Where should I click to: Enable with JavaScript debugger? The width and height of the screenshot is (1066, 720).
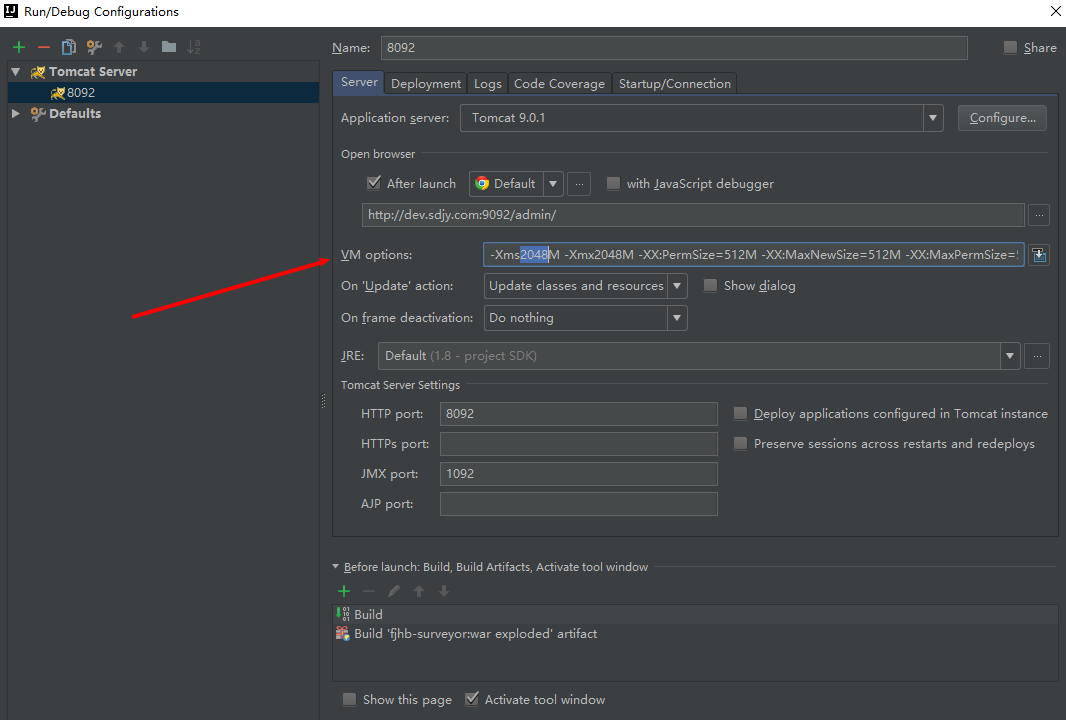613,184
